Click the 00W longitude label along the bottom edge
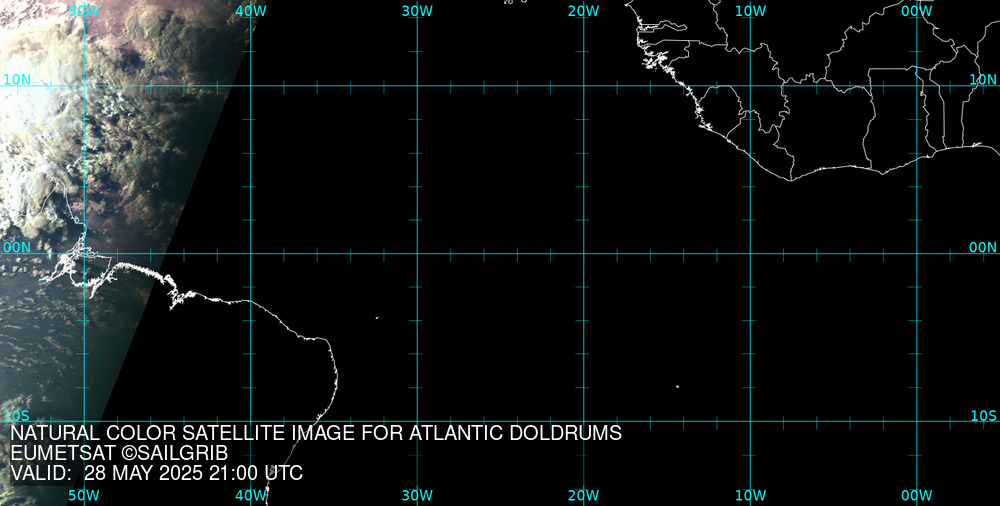This screenshot has height=506, width=1000. tap(917, 496)
